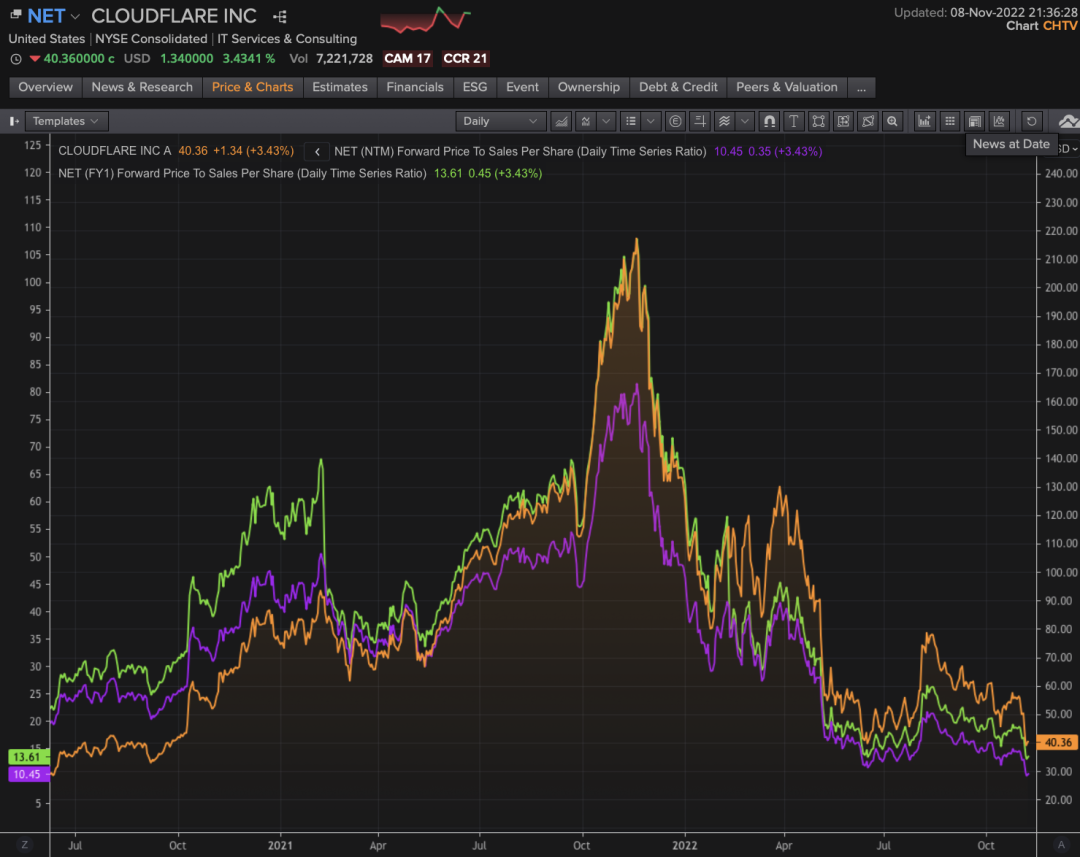Viewport: 1080px width, 857px height.
Task: Click the green 13.61 axis value tag
Action: click(28, 757)
